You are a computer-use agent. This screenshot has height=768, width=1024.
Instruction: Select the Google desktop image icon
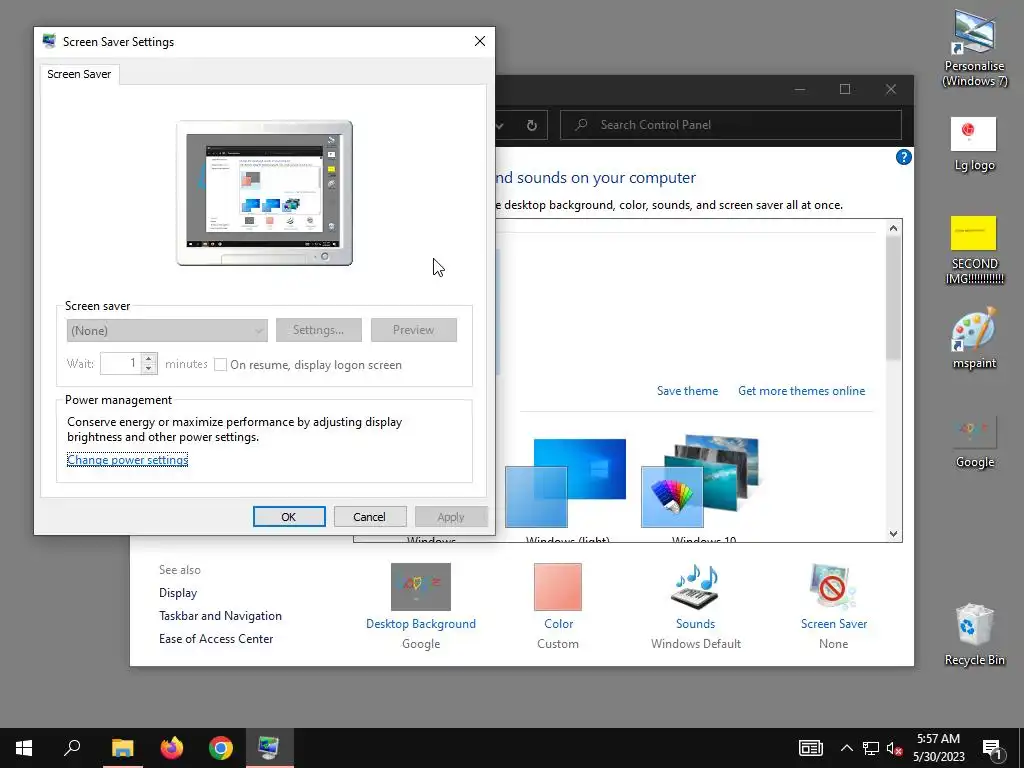974,443
